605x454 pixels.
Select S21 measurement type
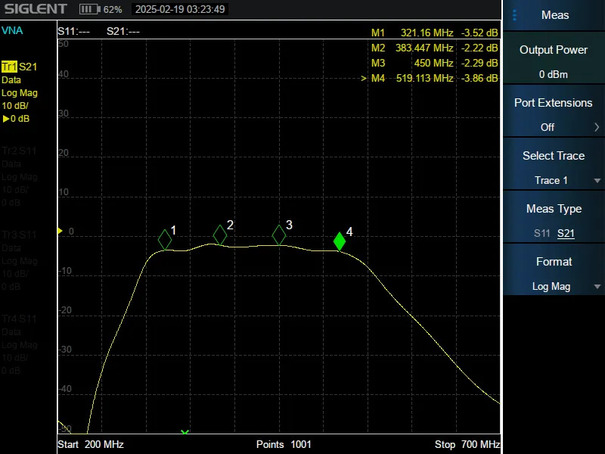click(566, 233)
